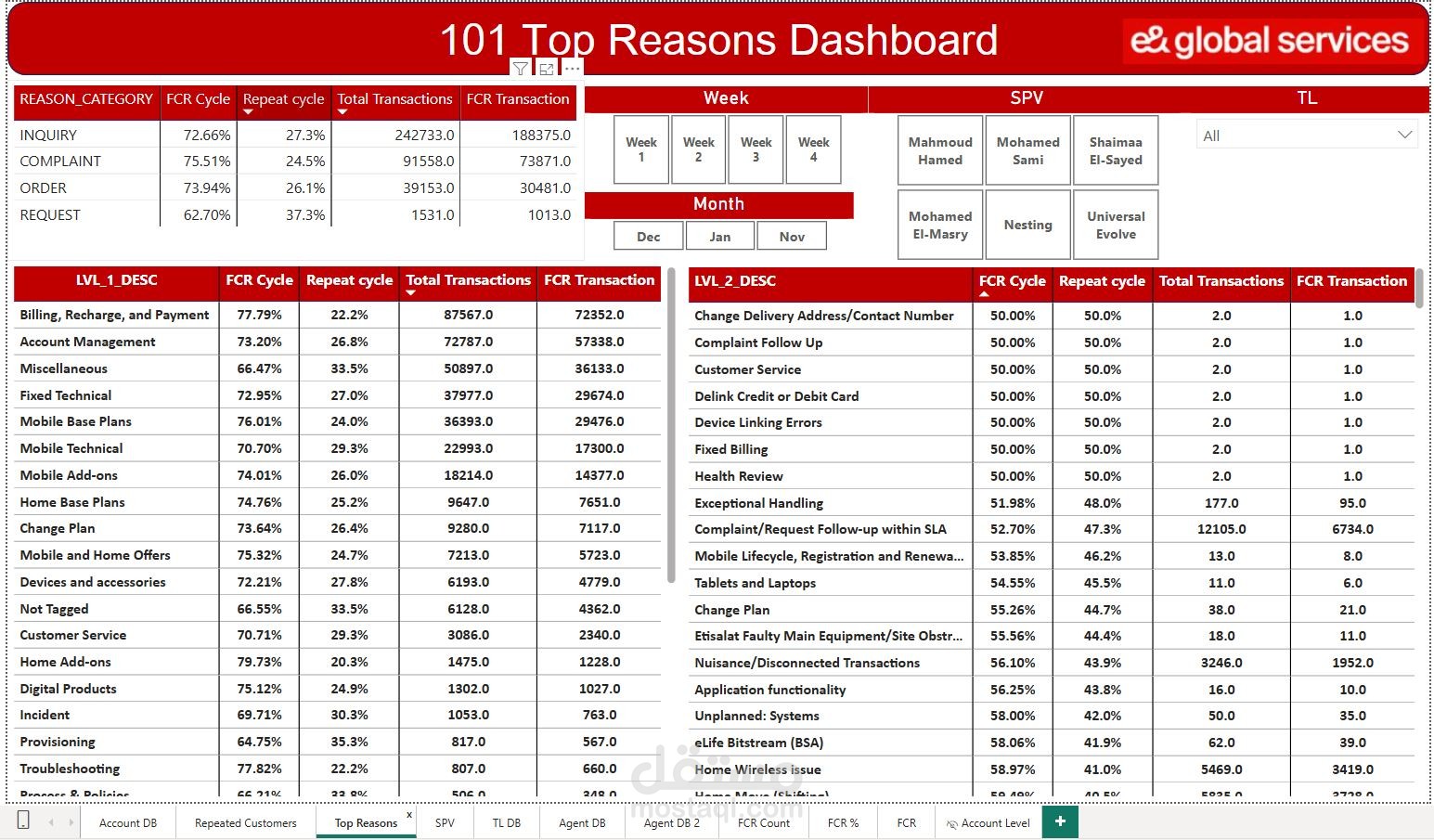The image size is (1434, 840).
Task: Switch to the SPV page tab
Action: (x=445, y=823)
